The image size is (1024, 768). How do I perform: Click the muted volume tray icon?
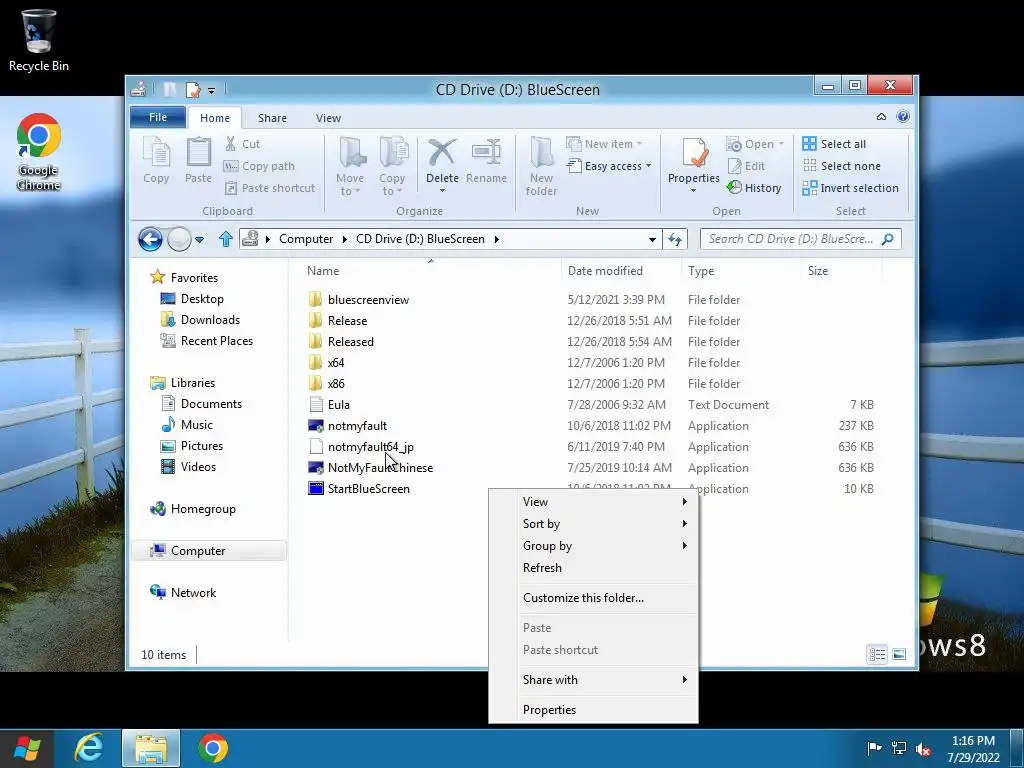point(923,749)
